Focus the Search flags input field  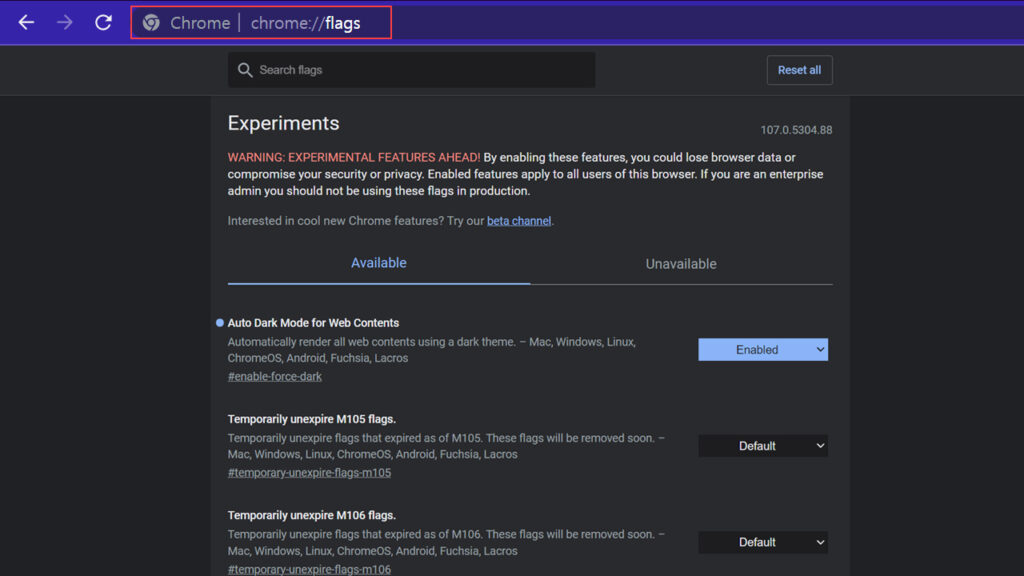[411, 70]
